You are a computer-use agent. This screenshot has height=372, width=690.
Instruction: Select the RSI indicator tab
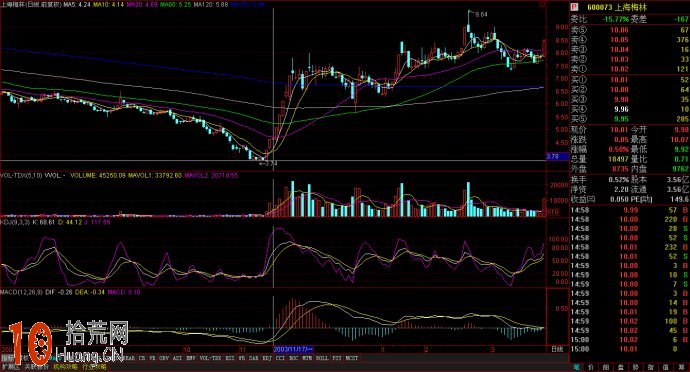[229, 358]
